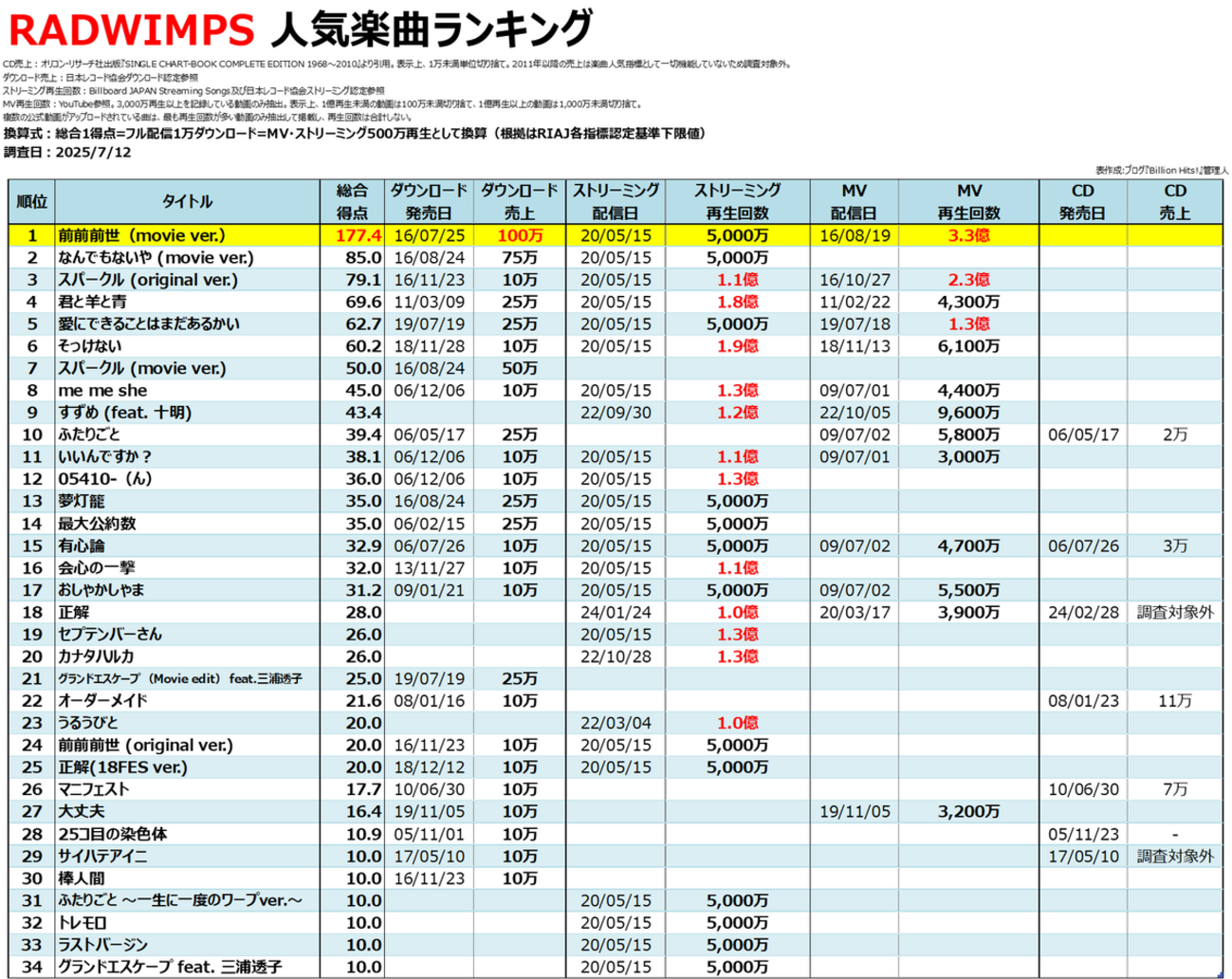Select the 'ストリーミング再生回数' column header

coord(737,201)
